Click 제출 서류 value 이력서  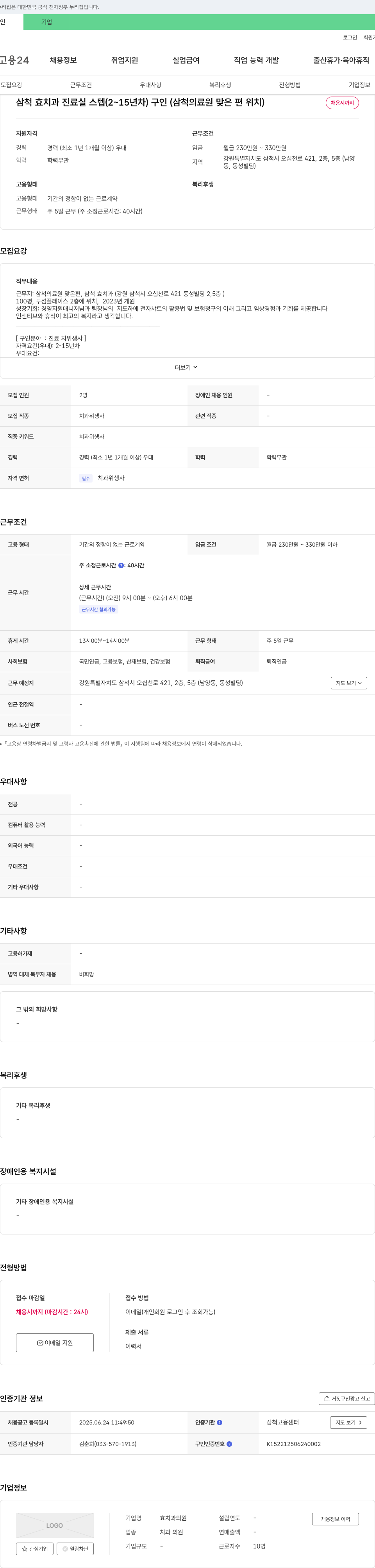[x=134, y=1346]
